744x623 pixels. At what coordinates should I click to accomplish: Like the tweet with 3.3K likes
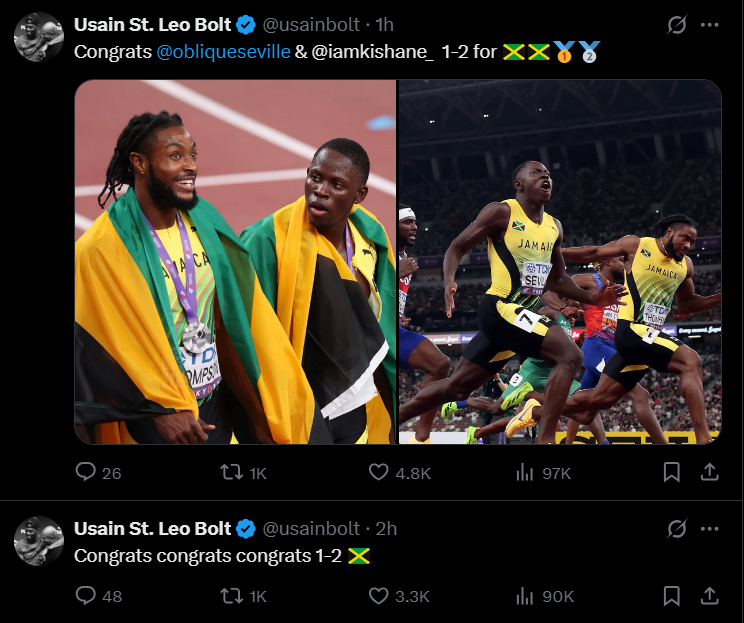click(x=379, y=596)
